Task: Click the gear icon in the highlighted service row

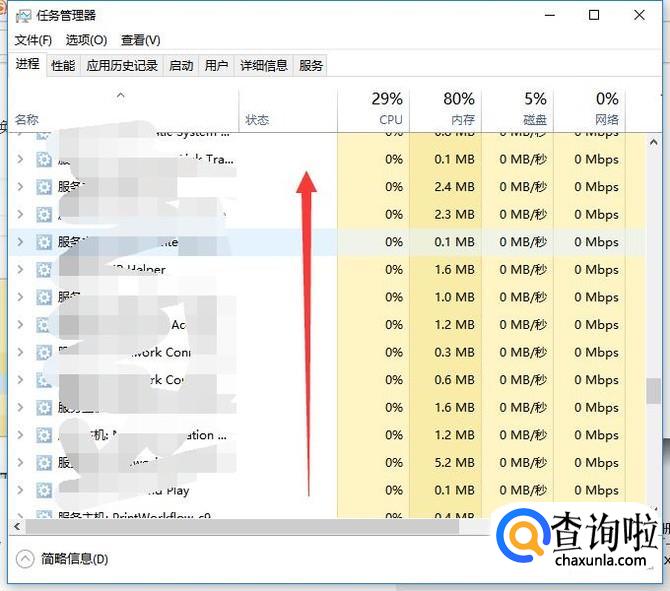Action: (44, 242)
